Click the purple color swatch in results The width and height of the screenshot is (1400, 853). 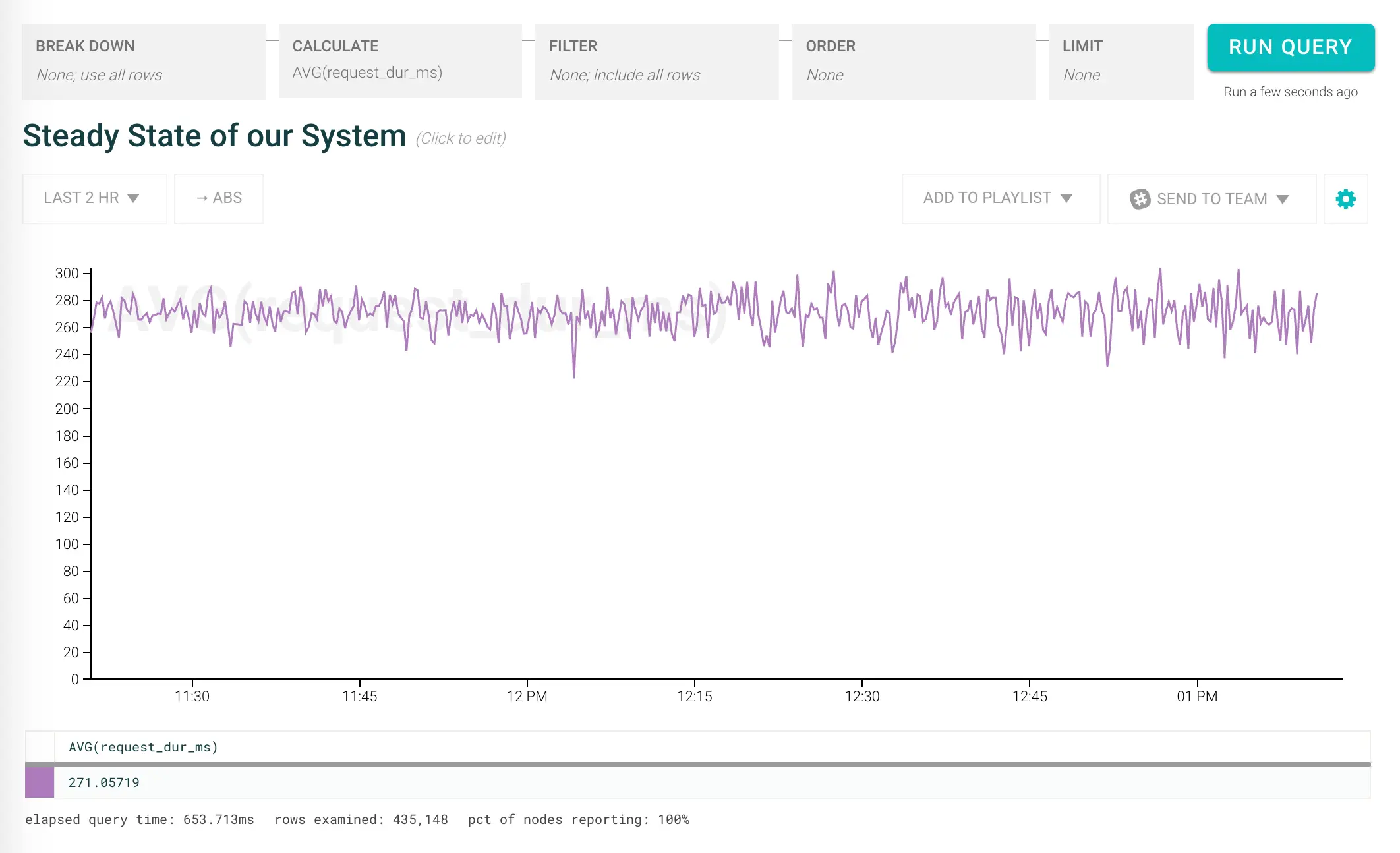click(40, 782)
